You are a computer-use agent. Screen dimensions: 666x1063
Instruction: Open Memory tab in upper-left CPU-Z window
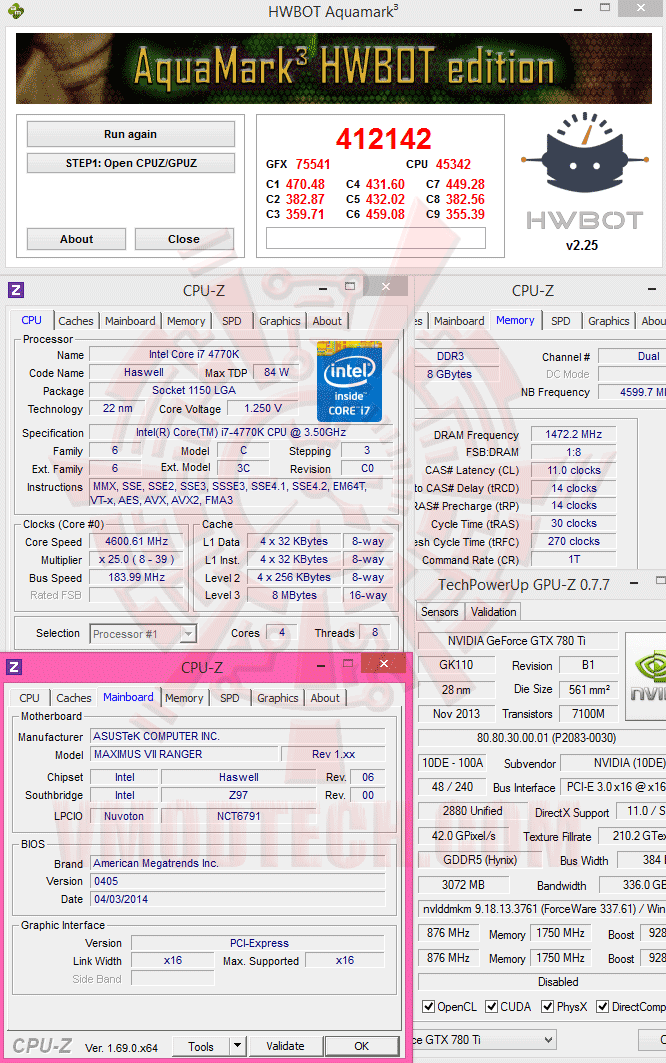(186, 321)
